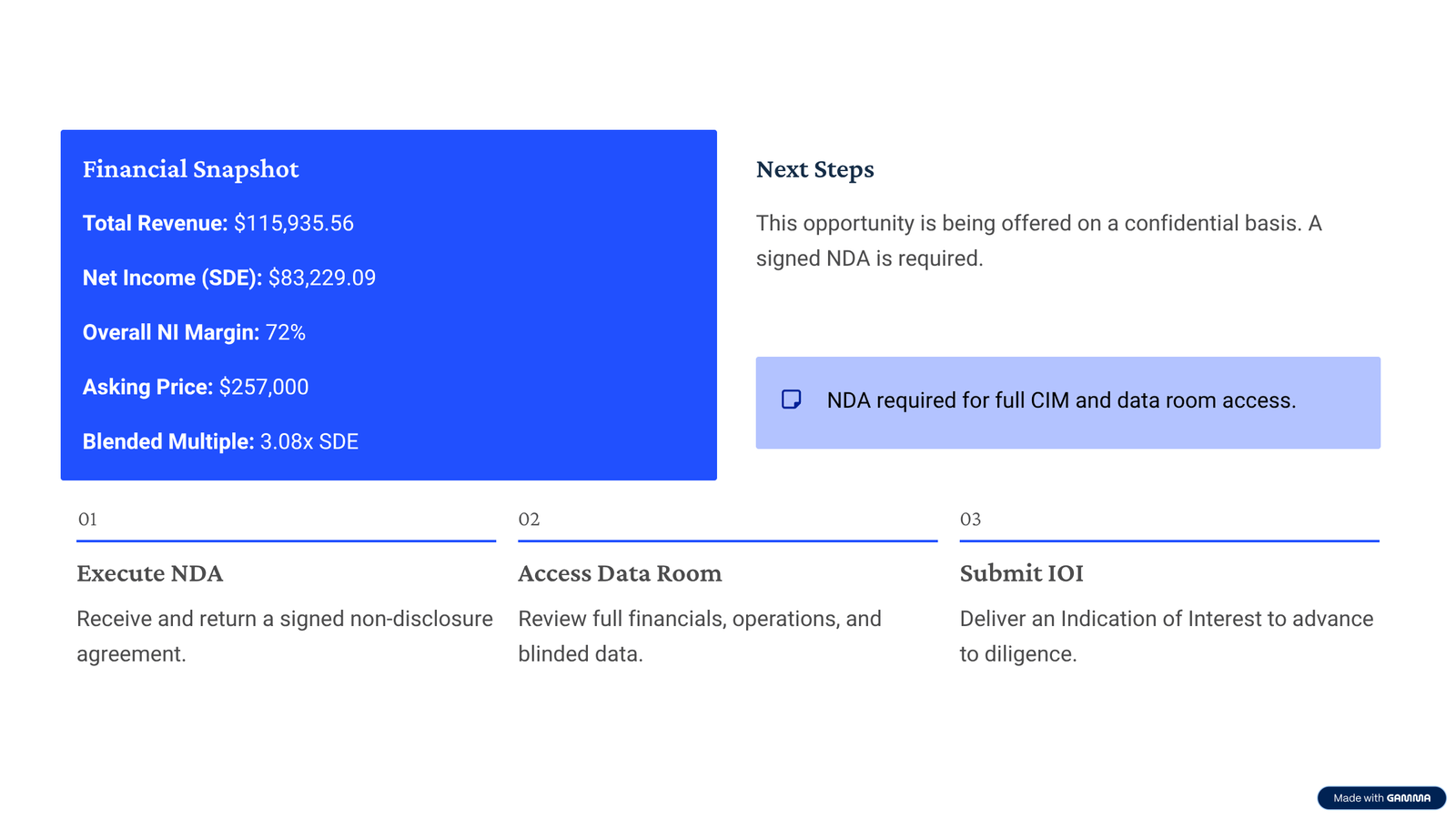Click the Made with Gamma badge

point(1380,798)
